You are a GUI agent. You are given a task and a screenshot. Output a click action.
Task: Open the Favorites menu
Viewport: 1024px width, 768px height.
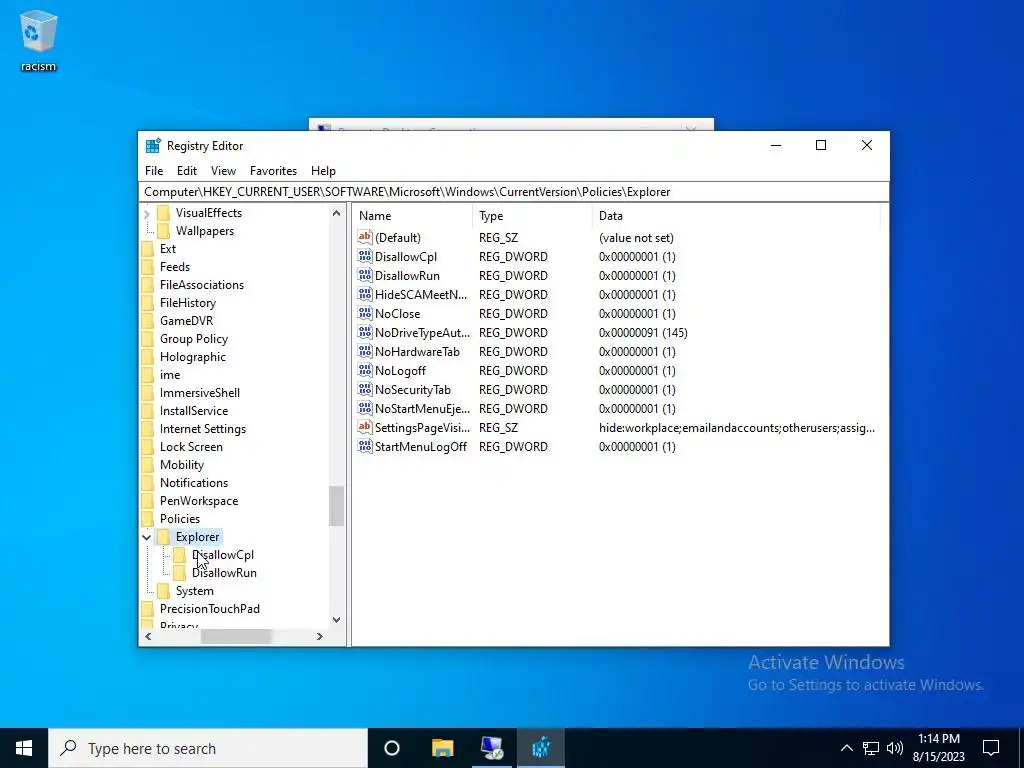273,171
